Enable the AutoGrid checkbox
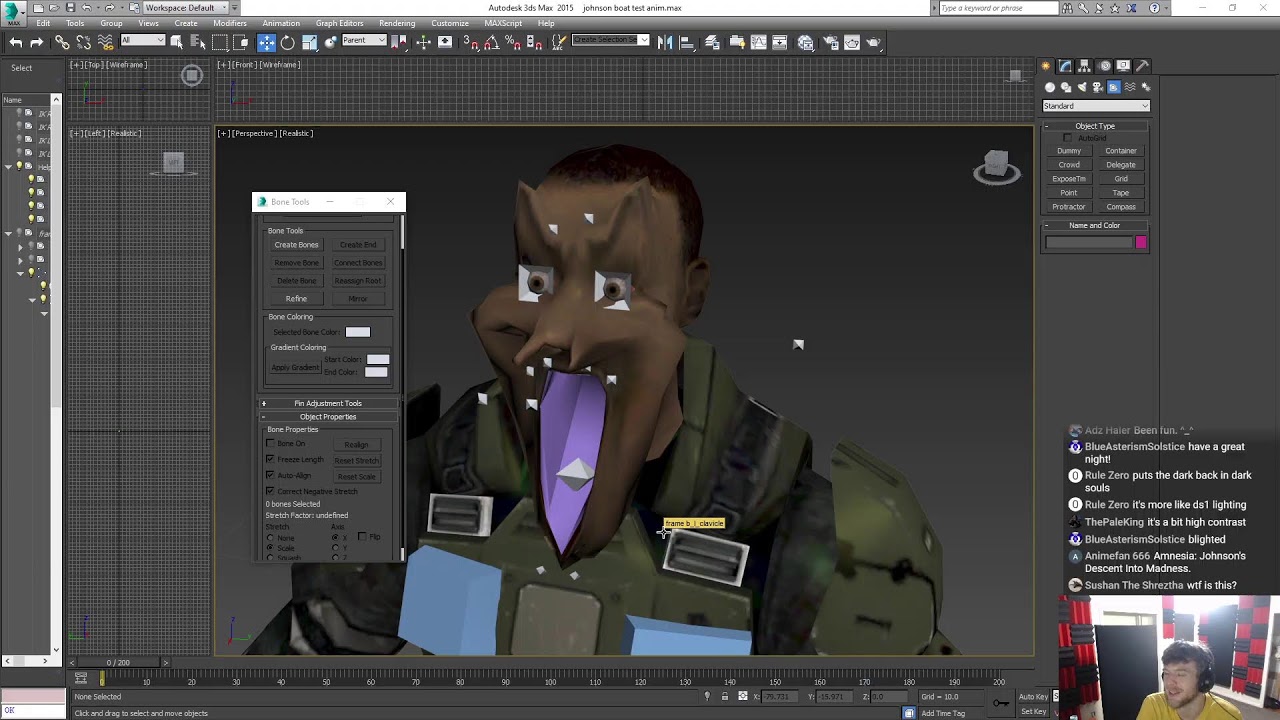This screenshot has height=720, width=1280. pos(1068,138)
